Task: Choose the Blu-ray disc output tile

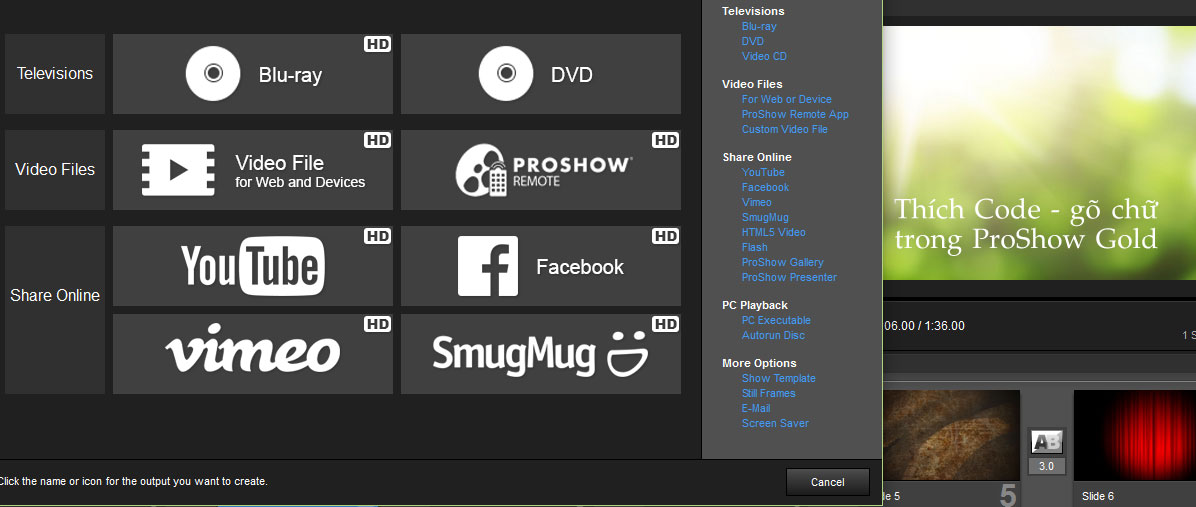Action: (252, 74)
